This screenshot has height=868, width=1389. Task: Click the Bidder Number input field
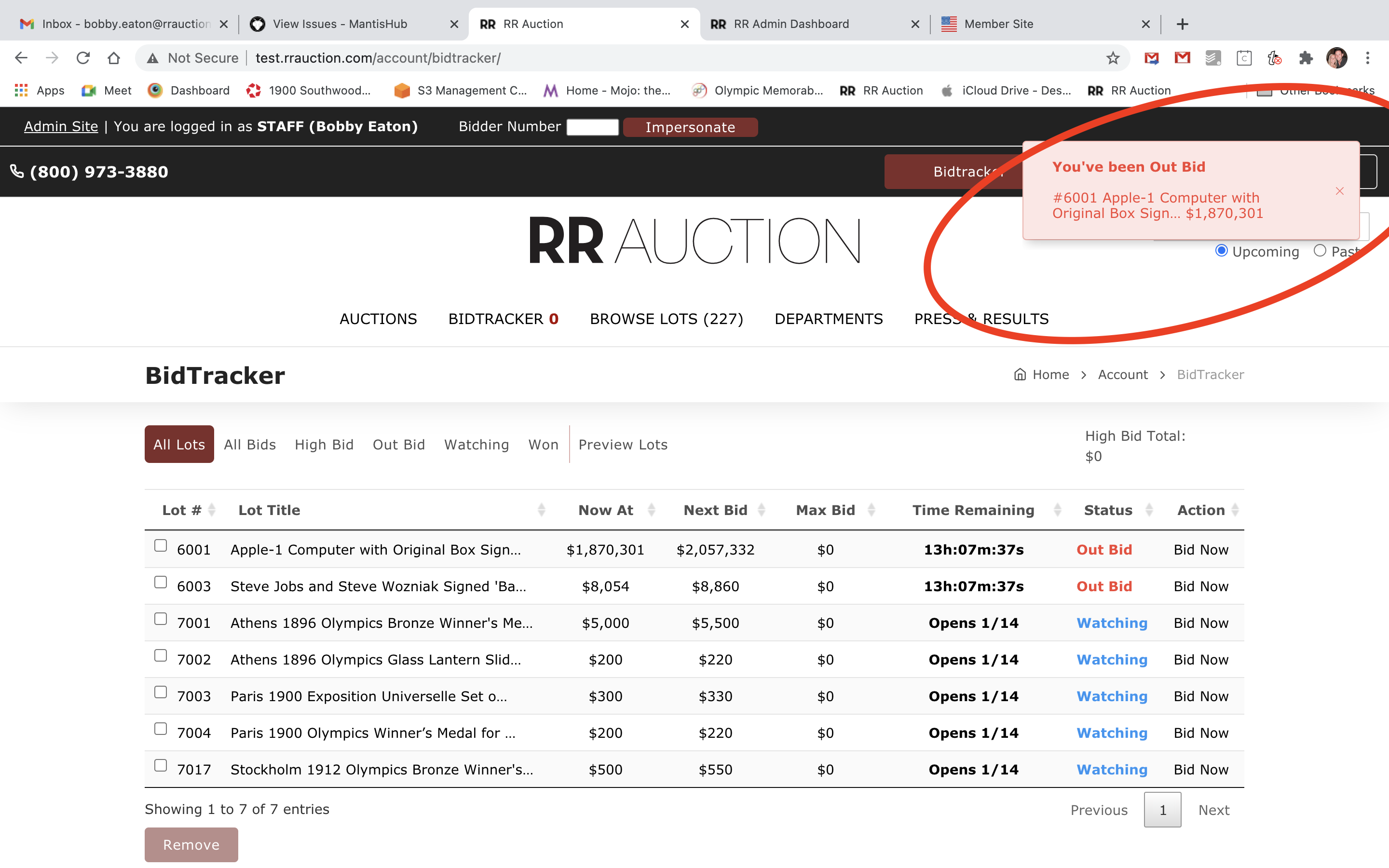coord(592,127)
